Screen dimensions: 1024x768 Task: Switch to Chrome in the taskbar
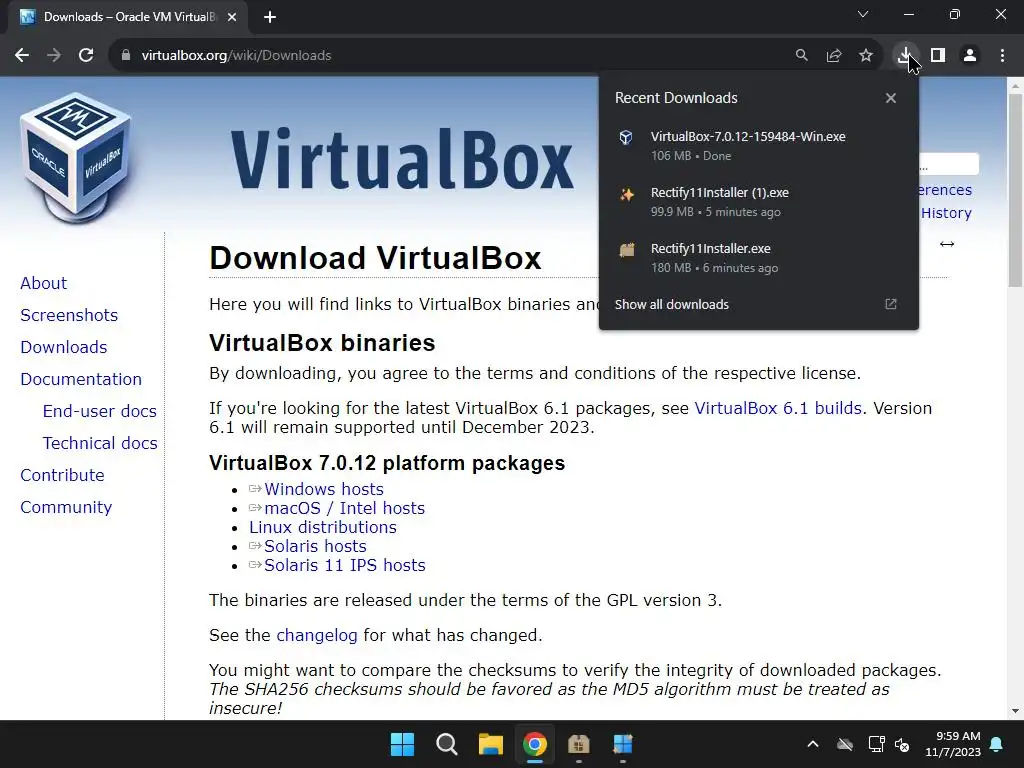[x=534, y=744]
